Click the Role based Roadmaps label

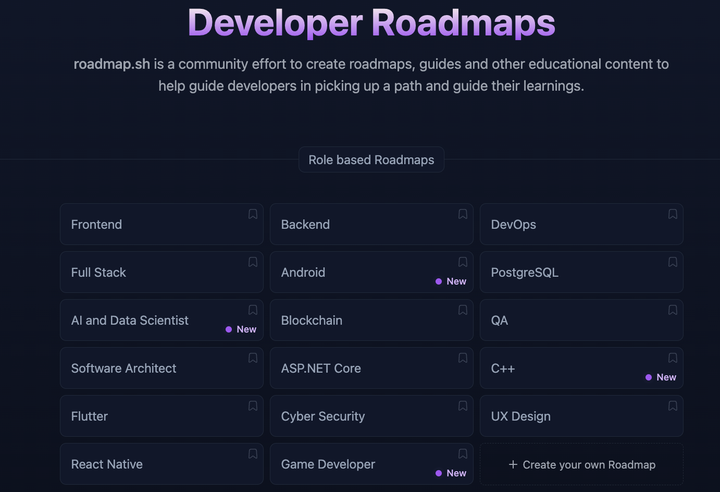pyautogui.click(x=371, y=159)
